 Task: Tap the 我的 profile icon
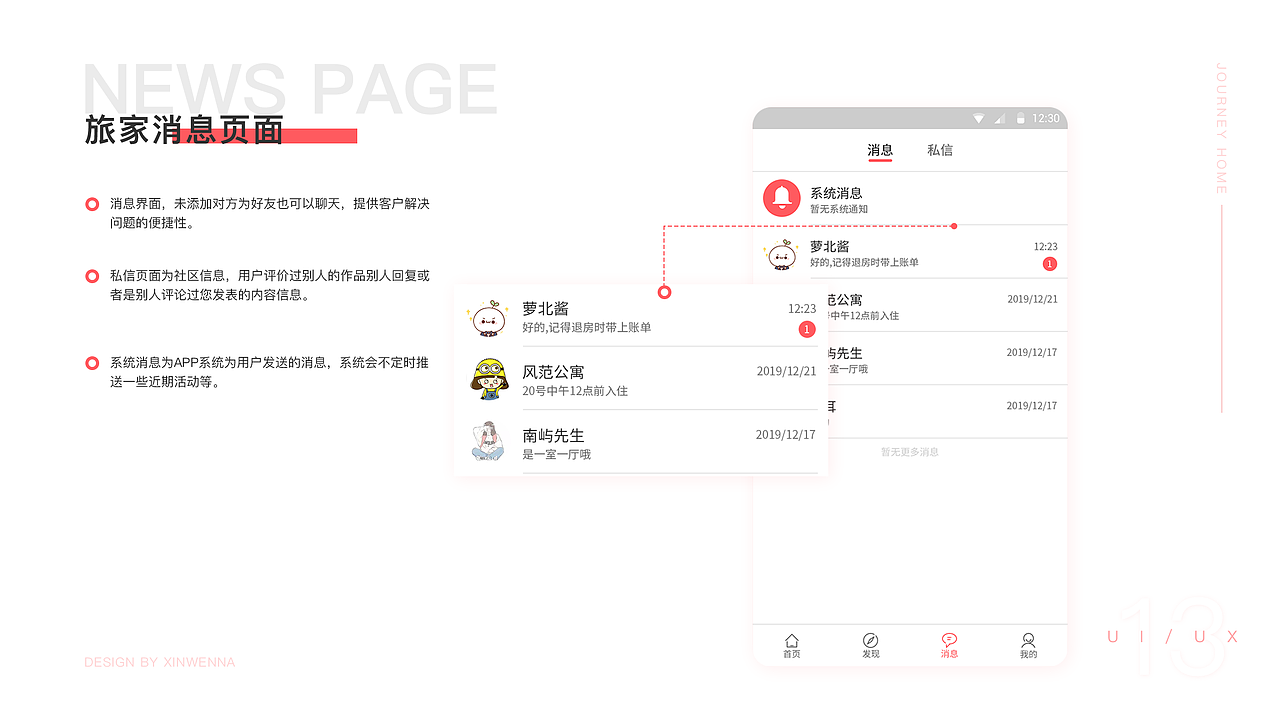(x=1028, y=640)
